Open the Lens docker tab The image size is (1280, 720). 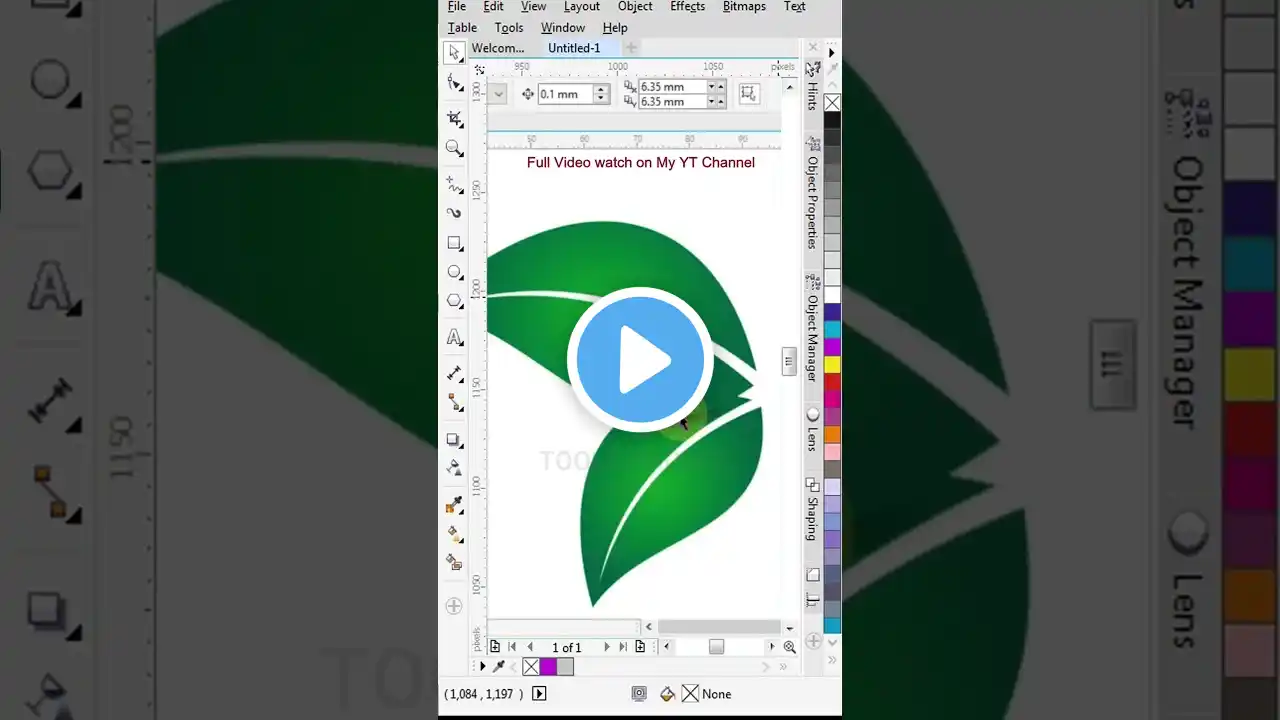click(812, 428)
